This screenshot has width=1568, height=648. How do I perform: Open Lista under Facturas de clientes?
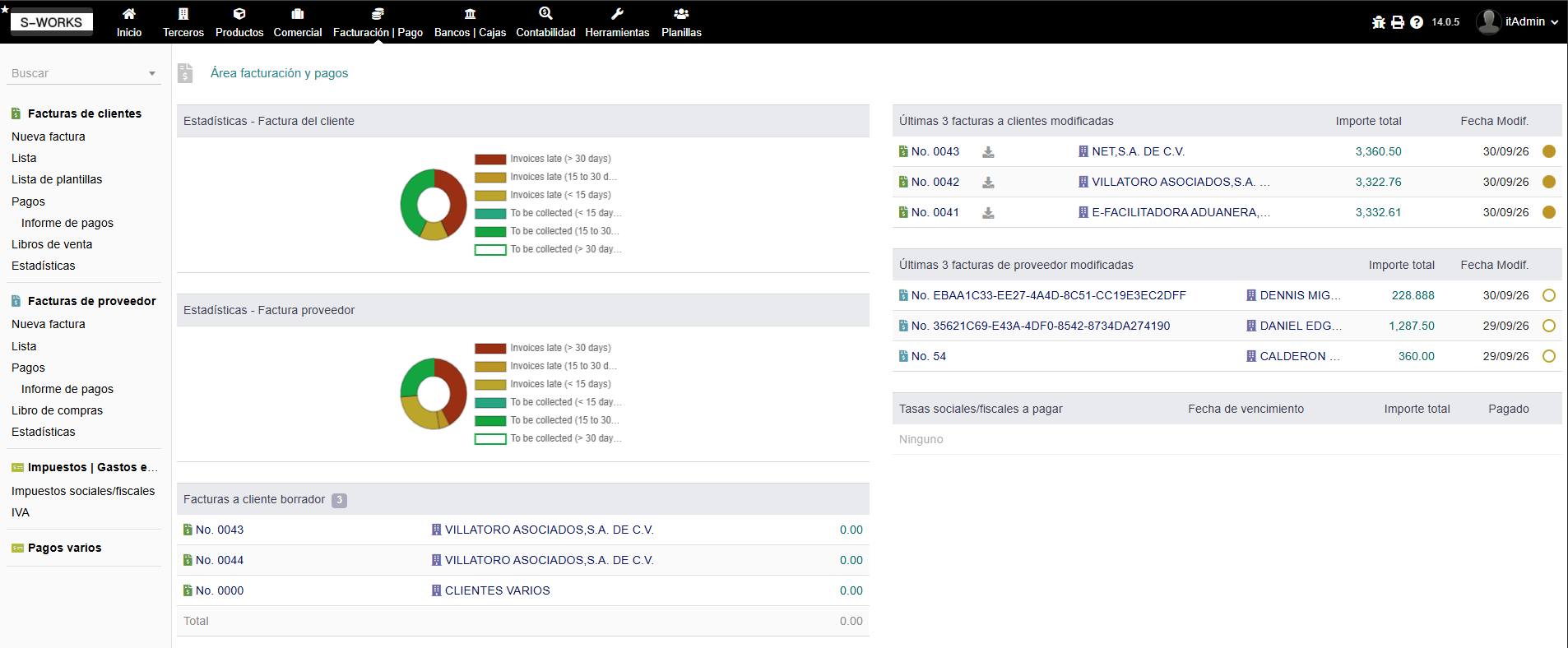pos(24,158)
